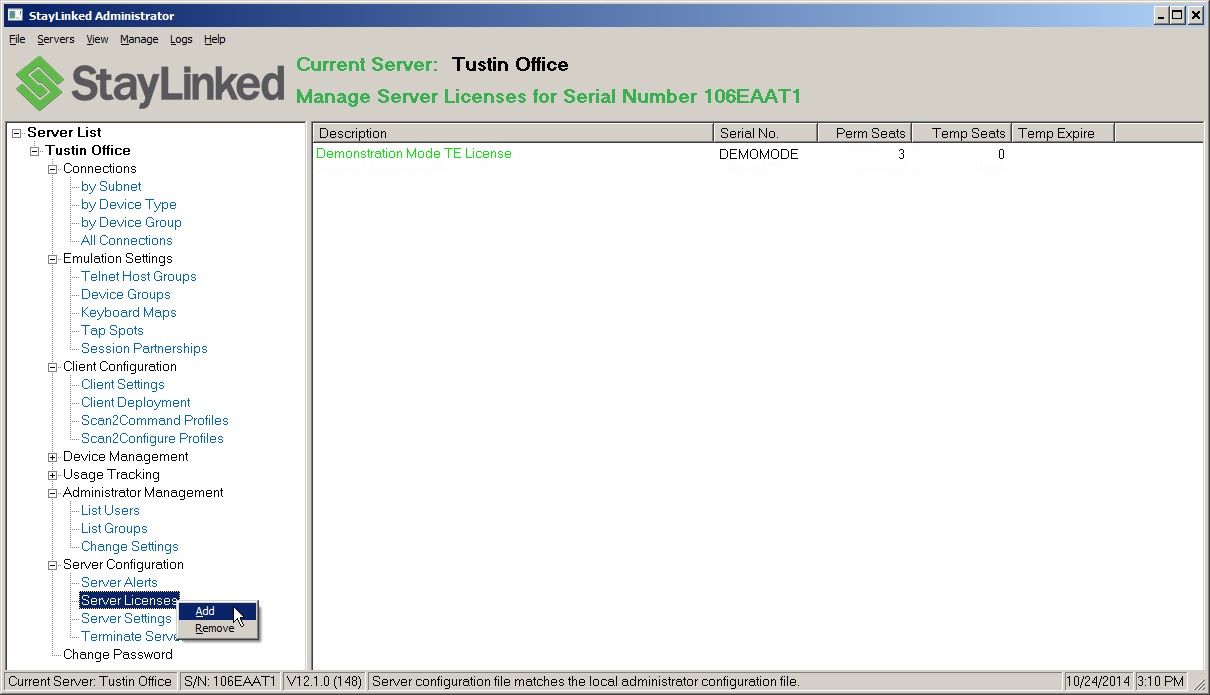Select Add from the context menu
Viewport: 1210px width, 695px height.
[205, 610]
